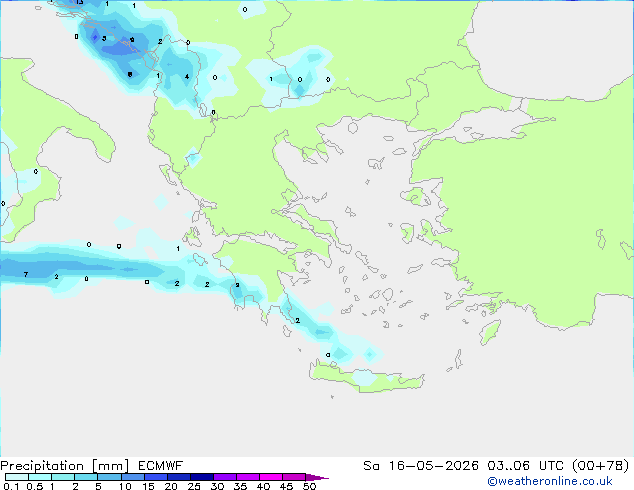This screenshot has width=634, height=490.
Task: Click the 20 mm legend color swatch
Action: click(179, 477)
